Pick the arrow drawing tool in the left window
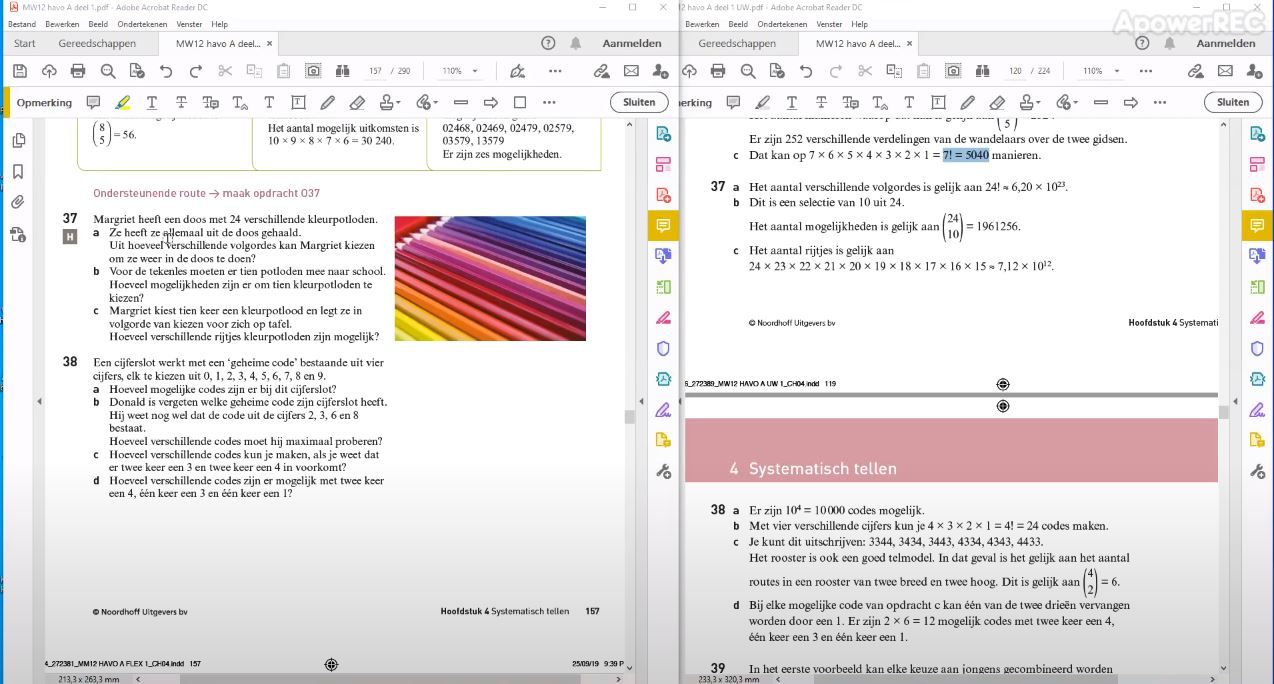 point(490,102)
